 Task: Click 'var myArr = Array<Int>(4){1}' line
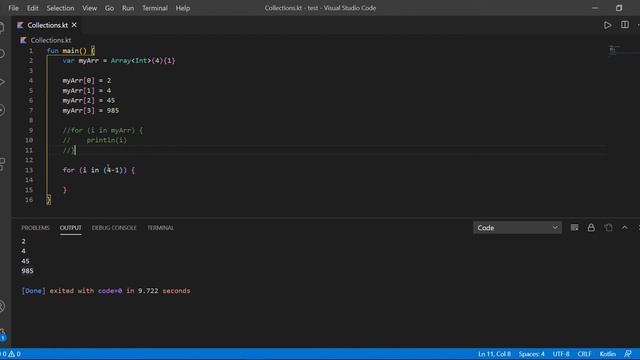click(x=119, y=60)
